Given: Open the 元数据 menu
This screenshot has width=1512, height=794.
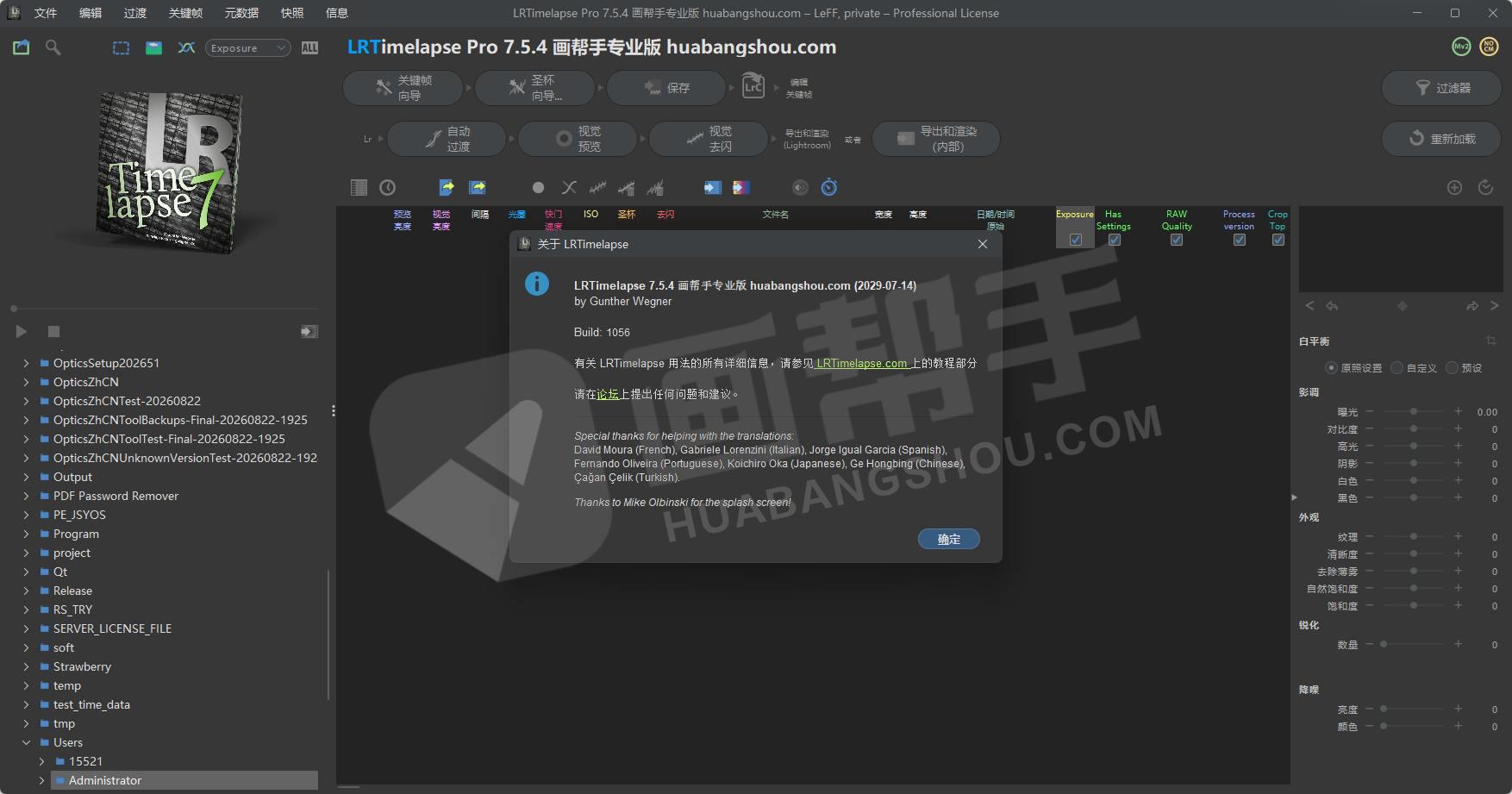Looking at the screenshot, I should click(241, 13).
